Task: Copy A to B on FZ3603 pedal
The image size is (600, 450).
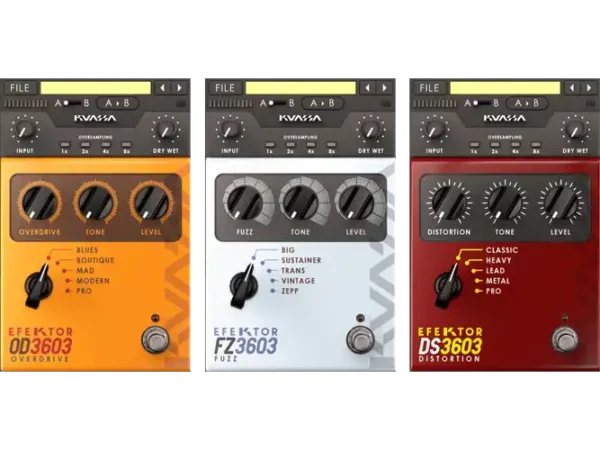Action: point(322,103)
